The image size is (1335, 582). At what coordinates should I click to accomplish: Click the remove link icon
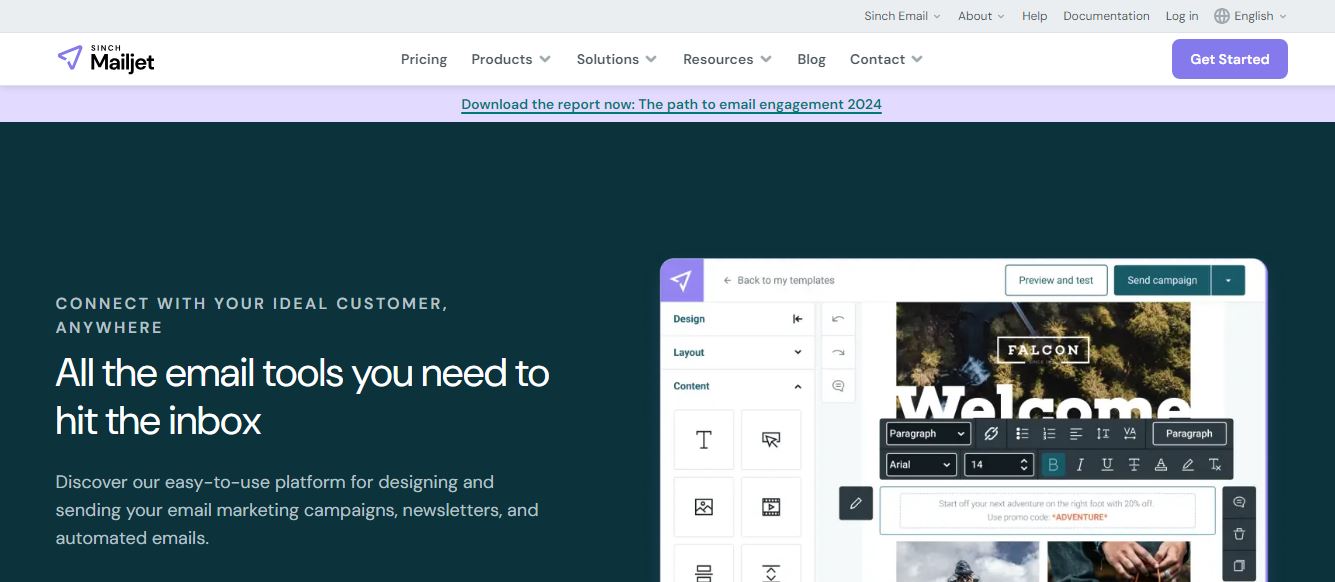tap(991, 433)
